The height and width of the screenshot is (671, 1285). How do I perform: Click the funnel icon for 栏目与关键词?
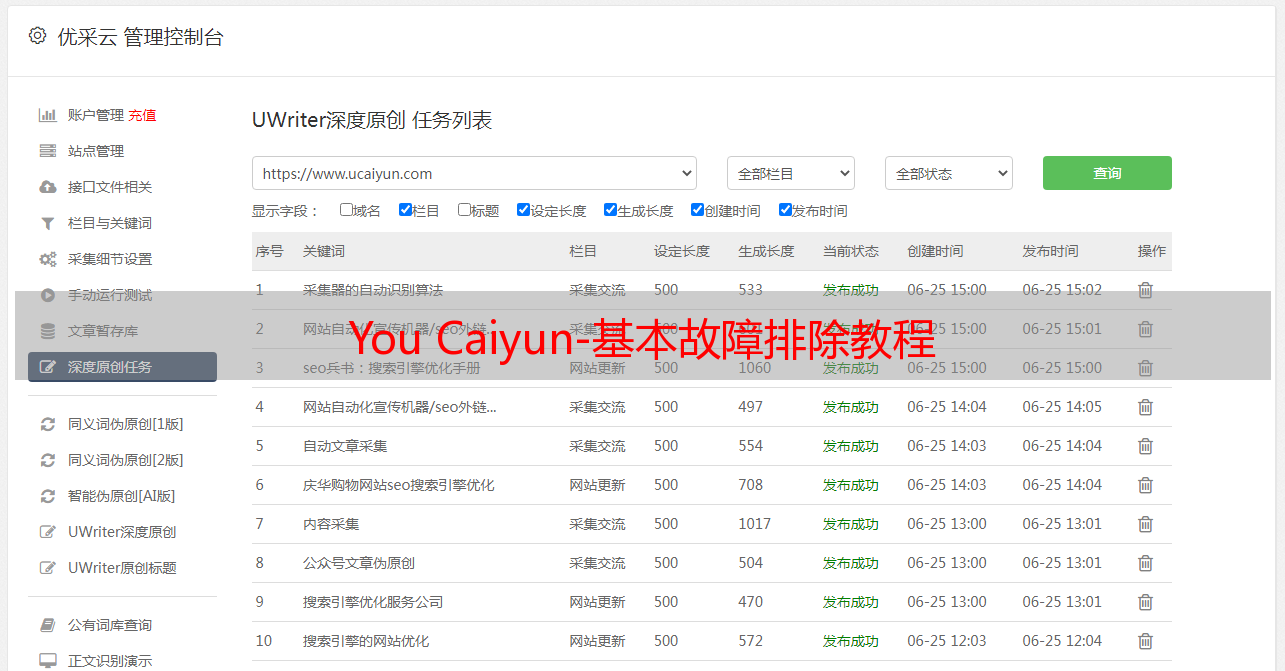[47, 223]
